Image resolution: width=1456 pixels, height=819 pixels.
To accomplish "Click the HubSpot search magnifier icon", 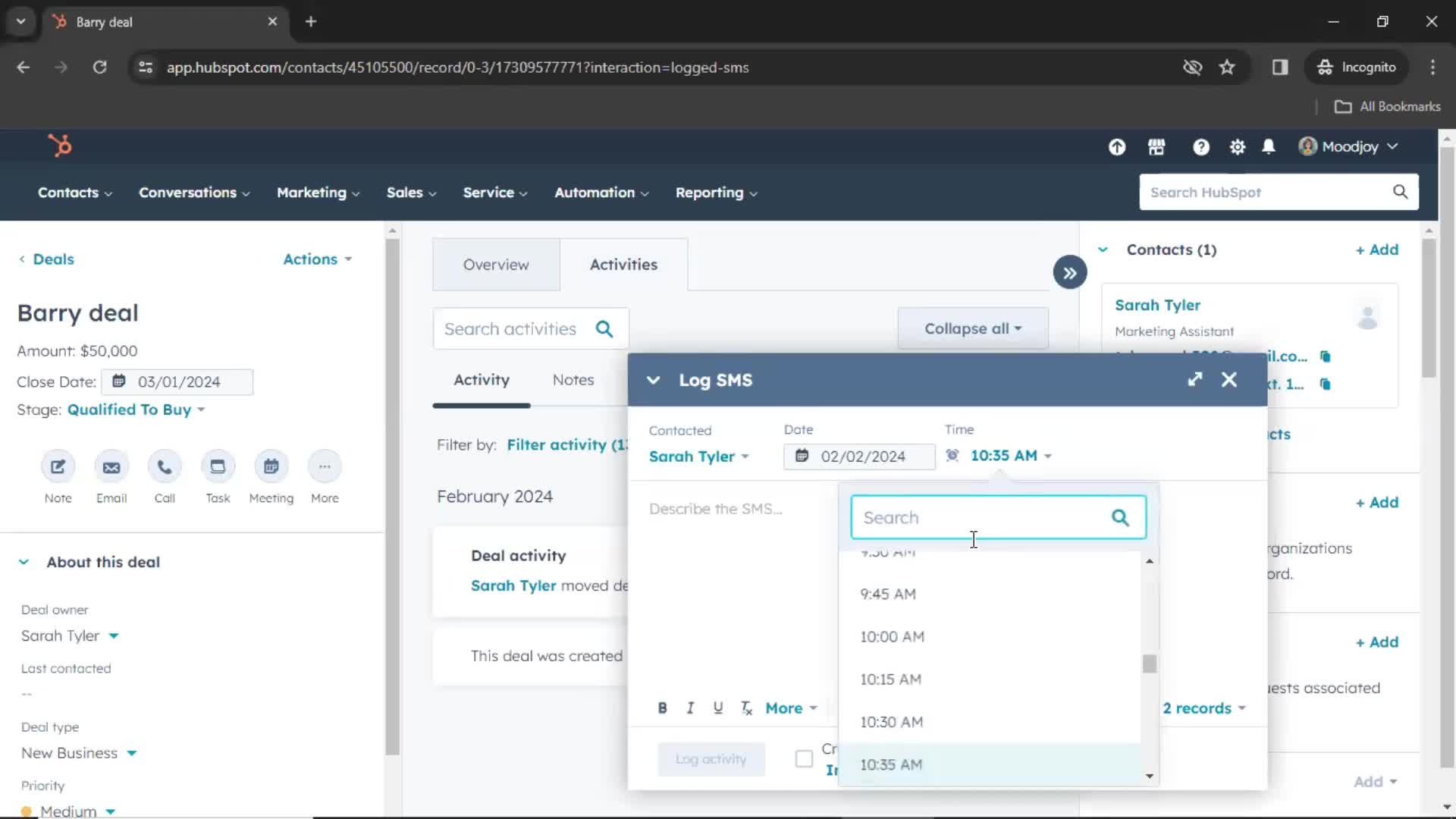I will tap(1400, 192).
